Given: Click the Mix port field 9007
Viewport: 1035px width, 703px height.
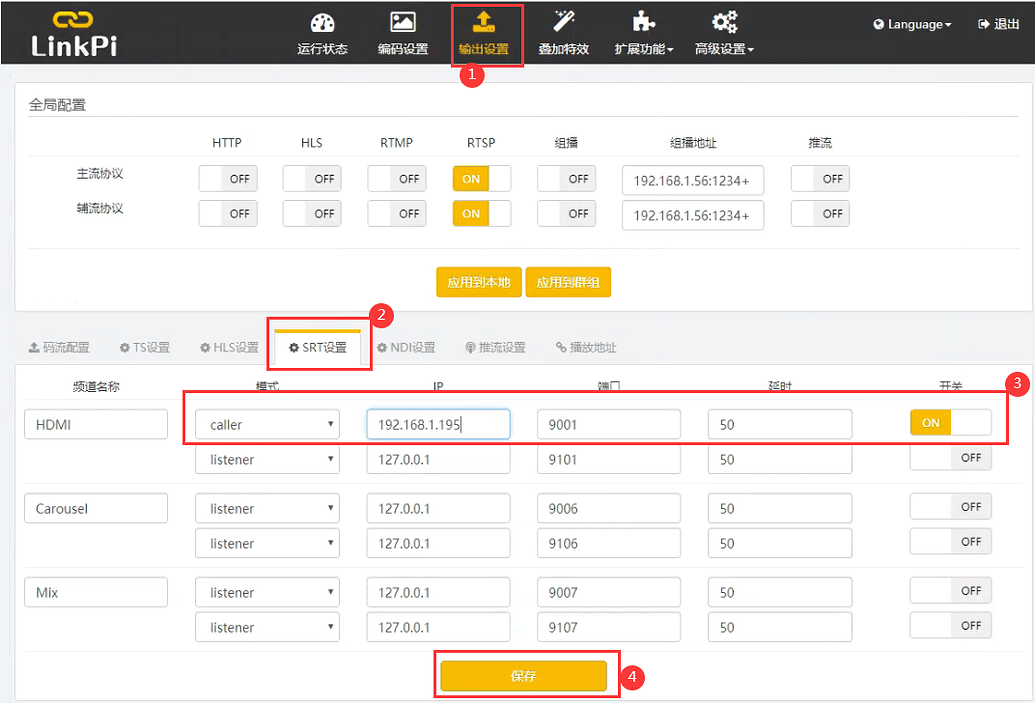Looking at the screenshot, I should [608, 593].
